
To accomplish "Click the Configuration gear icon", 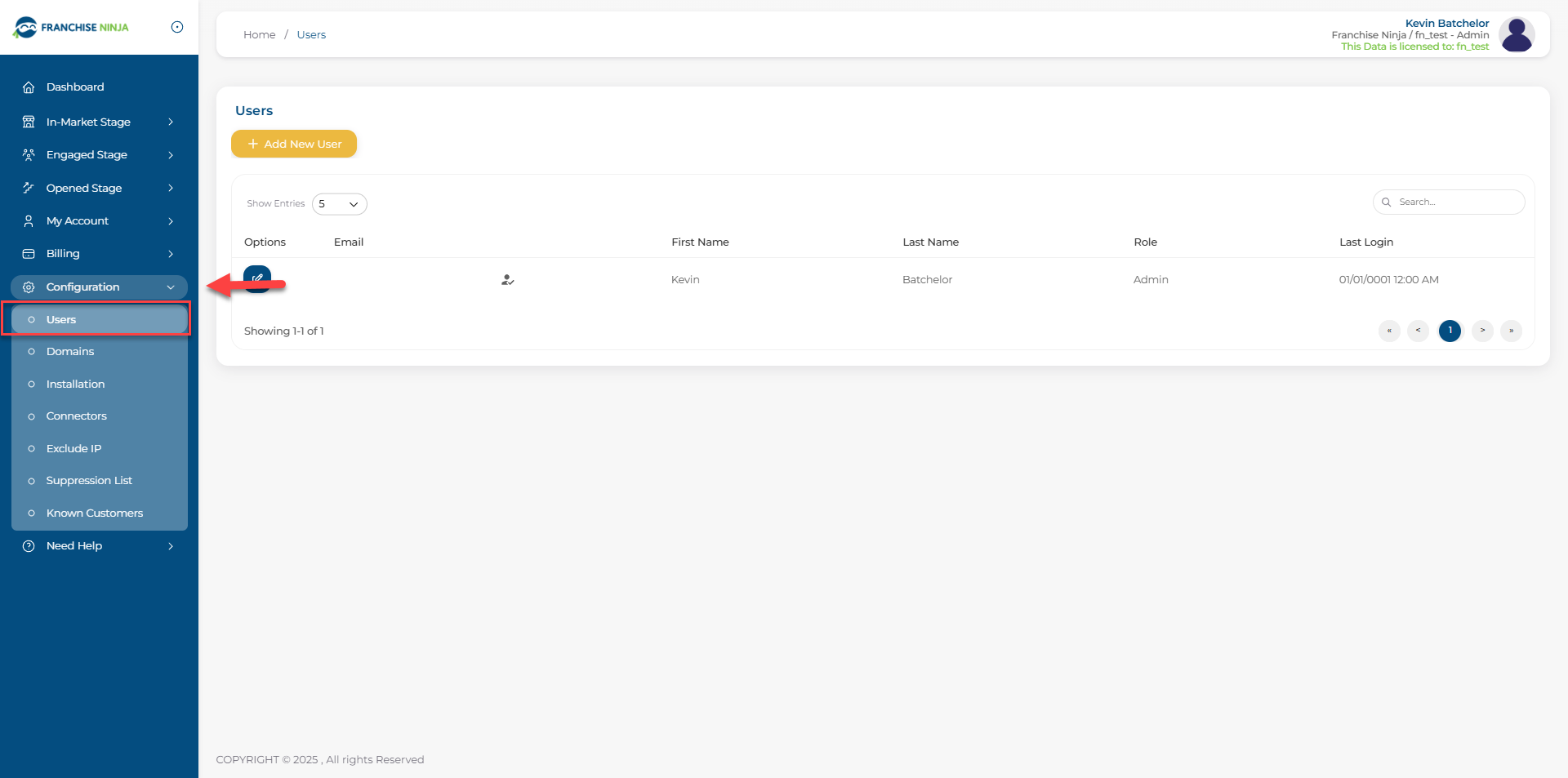I will (29, 287).
